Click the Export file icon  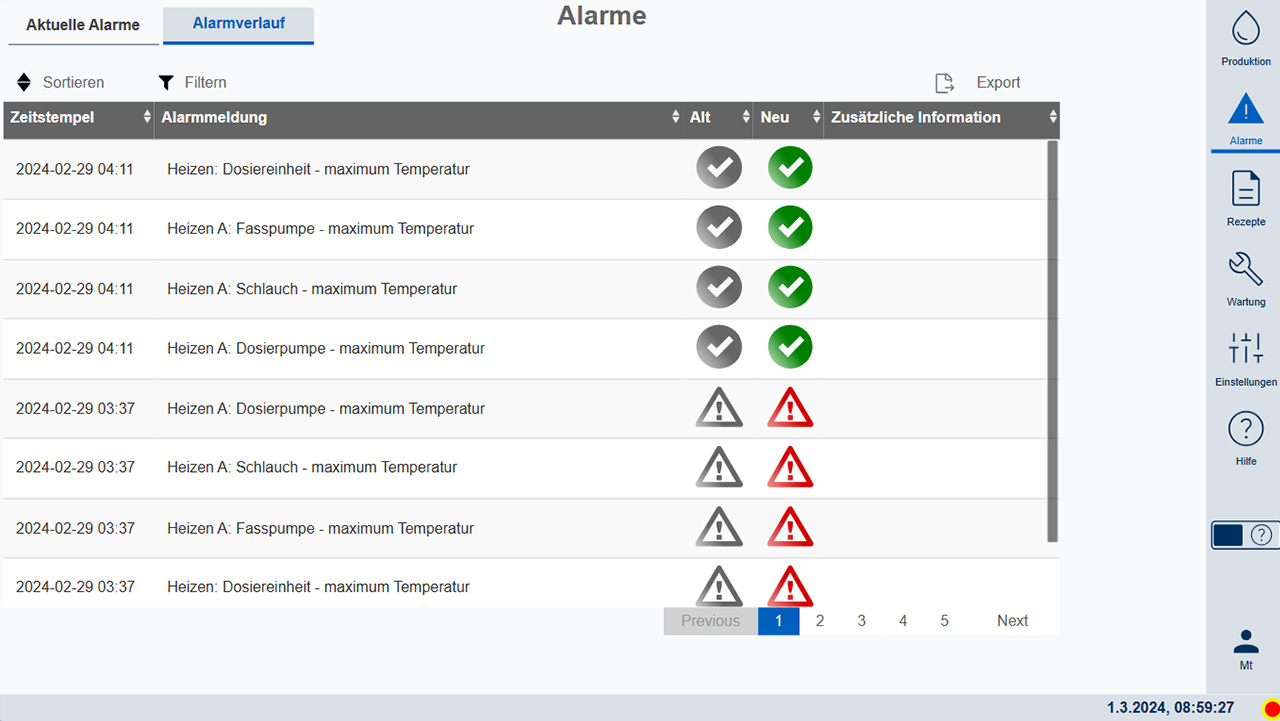(944, 83)
